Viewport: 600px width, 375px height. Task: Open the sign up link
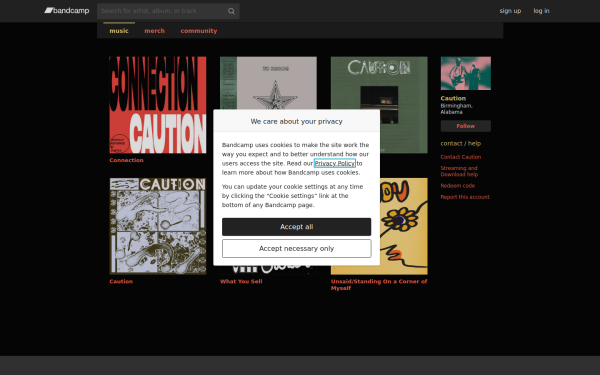[510, 11]
